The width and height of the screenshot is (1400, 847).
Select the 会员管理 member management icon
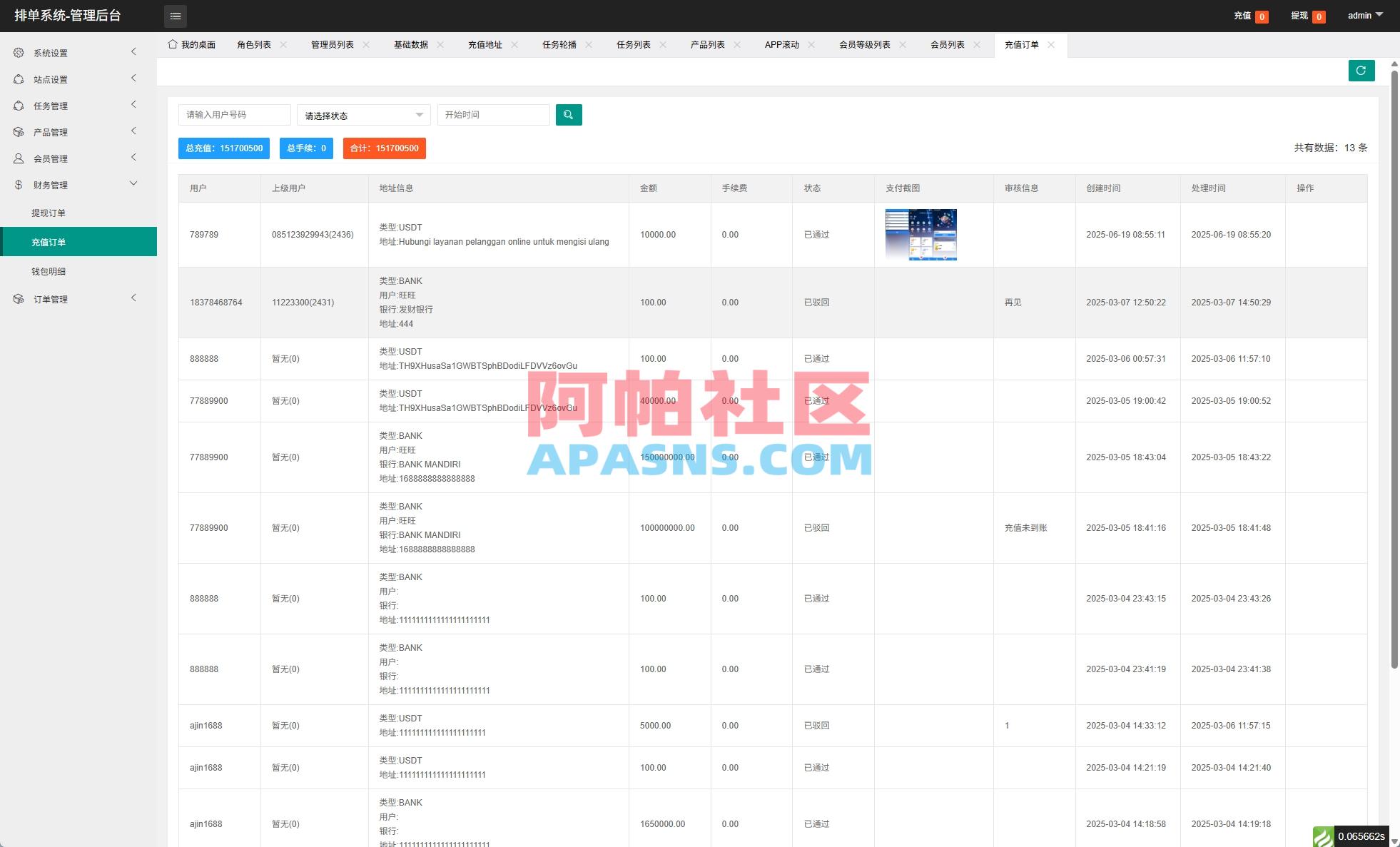click(x=19, y=158)
